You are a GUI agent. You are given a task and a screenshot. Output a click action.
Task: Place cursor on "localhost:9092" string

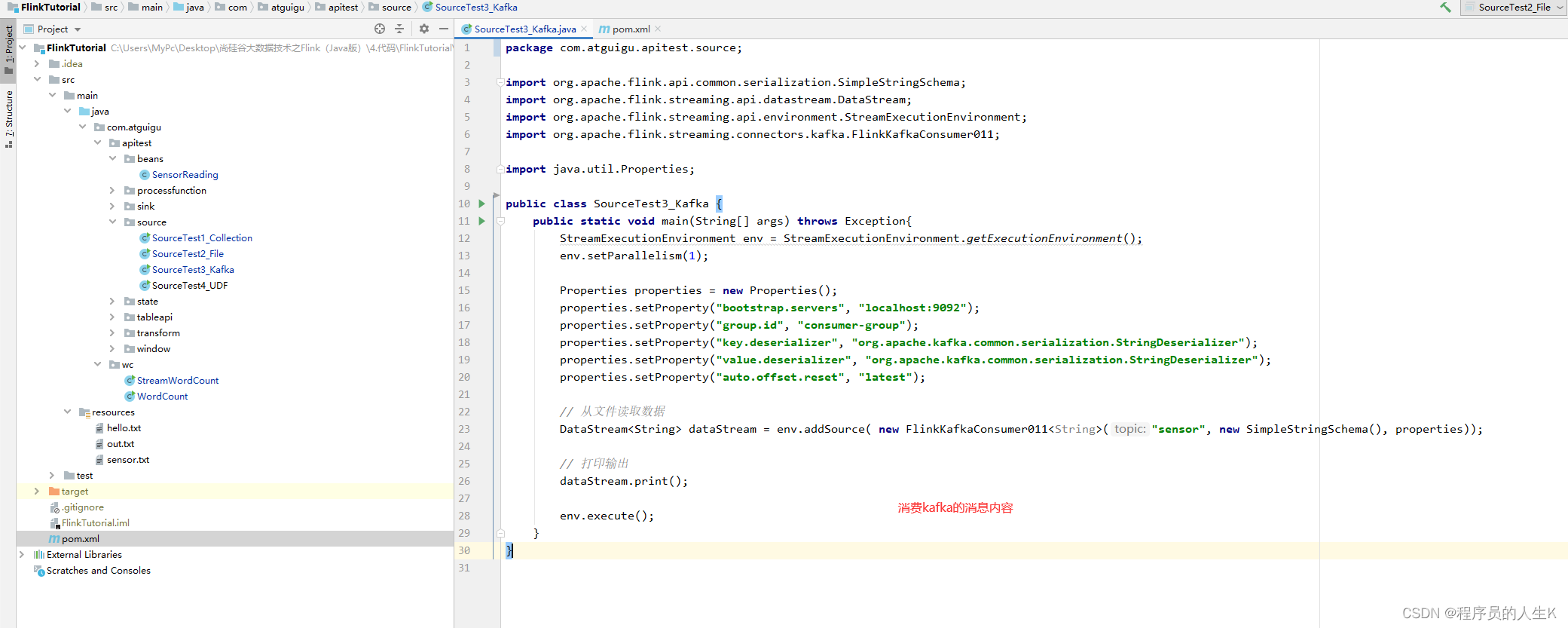click(x=912, y=308)
